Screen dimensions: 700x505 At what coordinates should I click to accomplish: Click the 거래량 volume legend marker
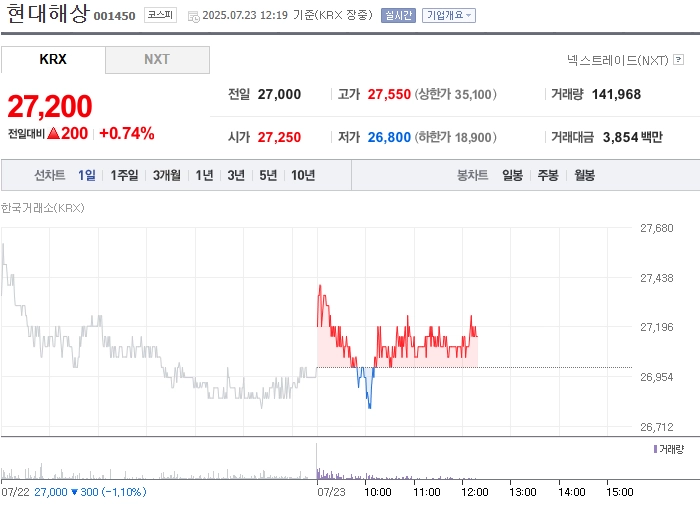655,449
